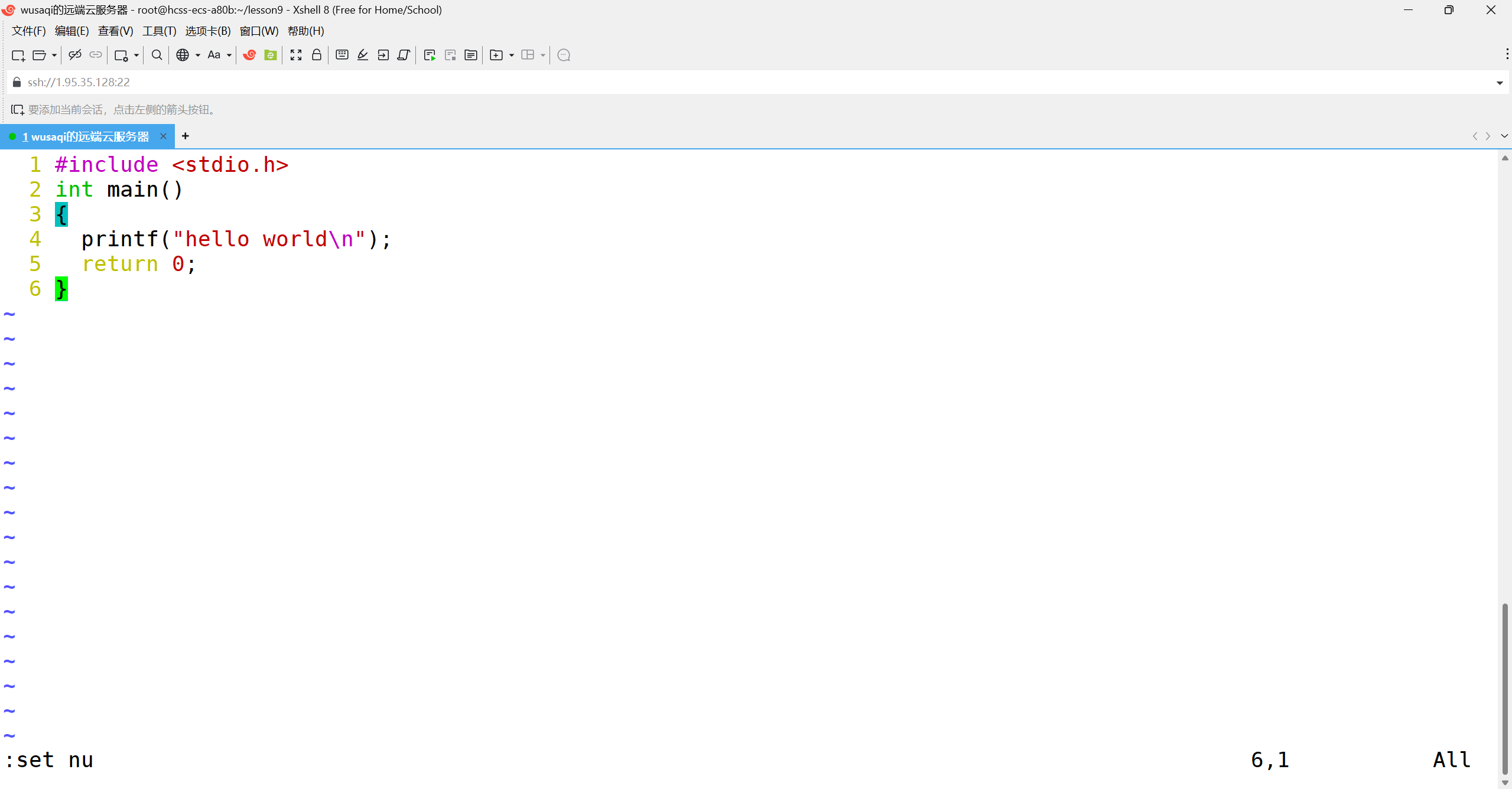Click the :set nu command text
The image size is (1512, 789).
(x=49, y=760)
